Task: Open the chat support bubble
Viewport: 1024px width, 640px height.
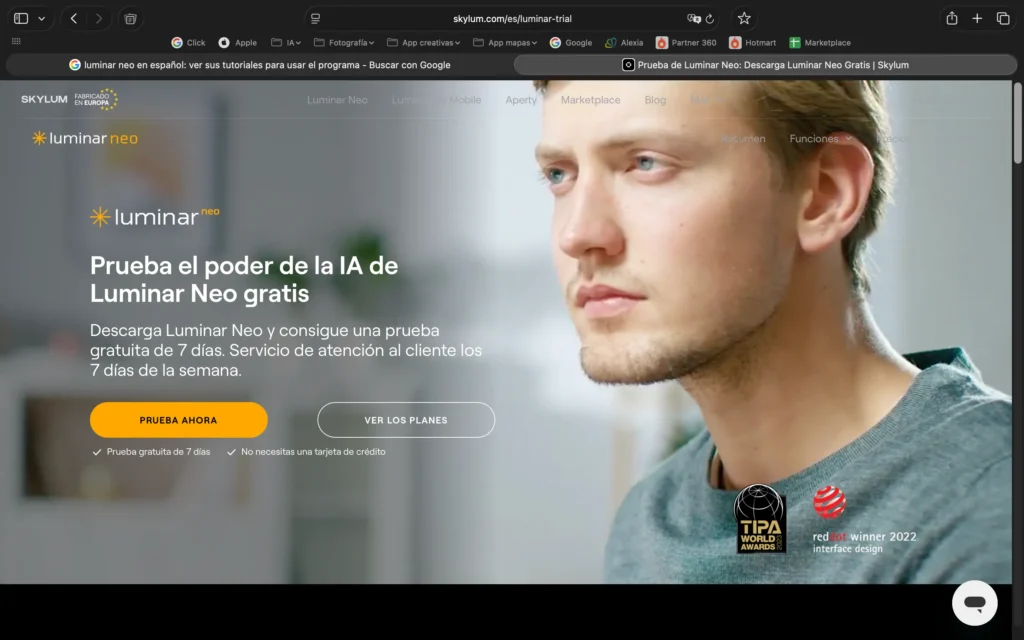Action: (x=974, y=603)
